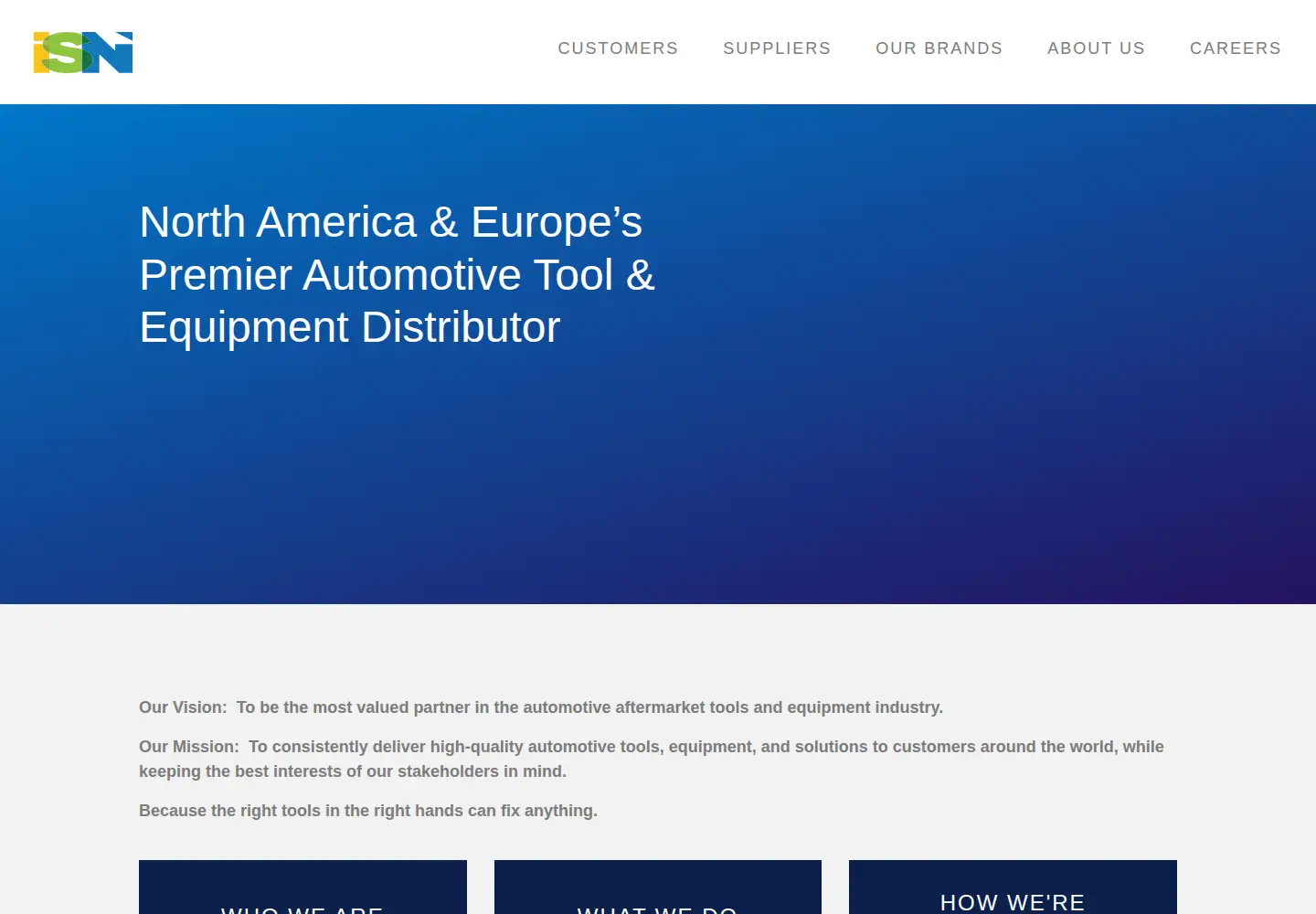Open the 'Who We Are' card
This screenshot has width=1316, height=914.
click(x=302, y=887)
